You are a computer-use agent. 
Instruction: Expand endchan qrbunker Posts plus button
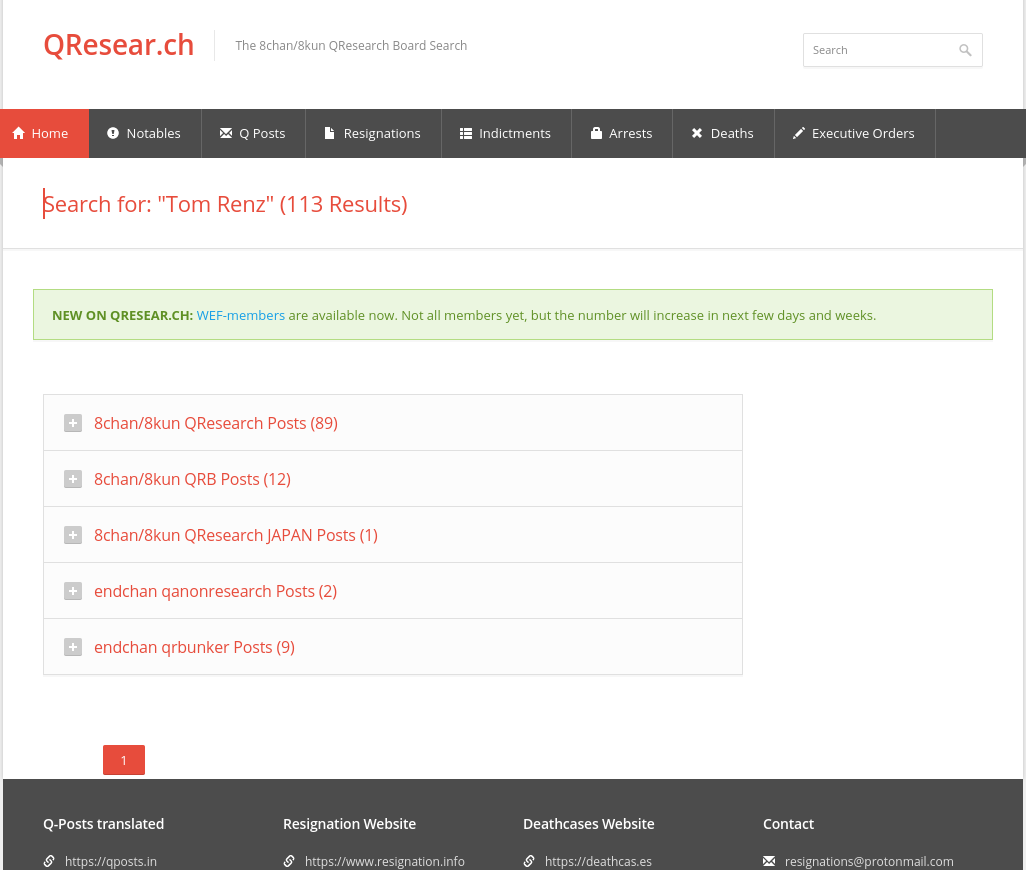[x=73, y=648]
